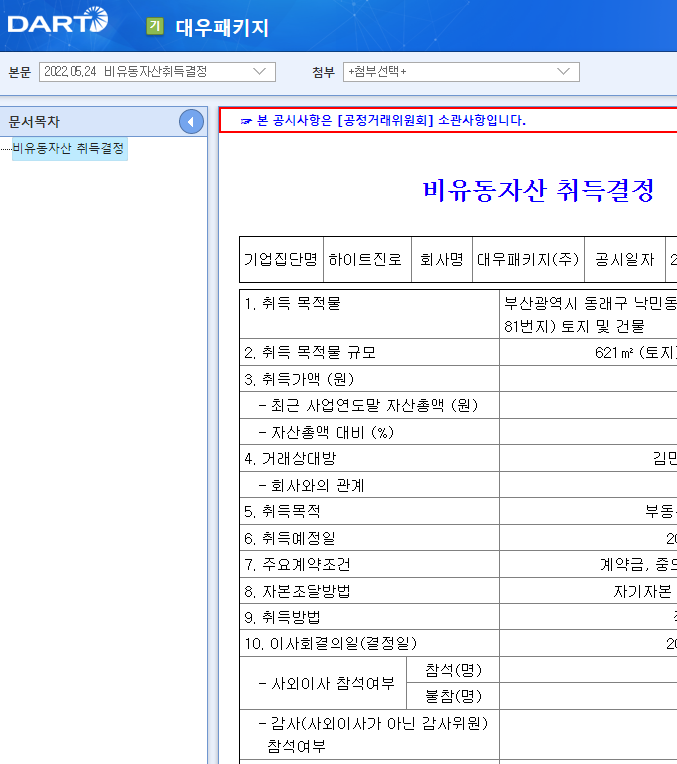Viewport: 677px width, 764px height.
Task: Collapse the 문서목차 panel arrow button
Action: click(x=191, y=121)
